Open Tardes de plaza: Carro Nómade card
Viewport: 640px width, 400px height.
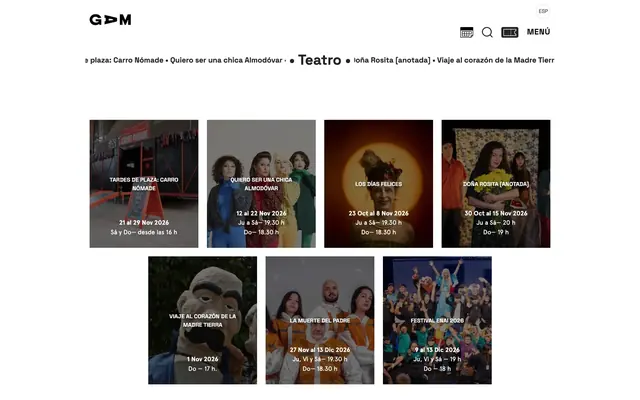pyautogui.click(x=144, y=184)
